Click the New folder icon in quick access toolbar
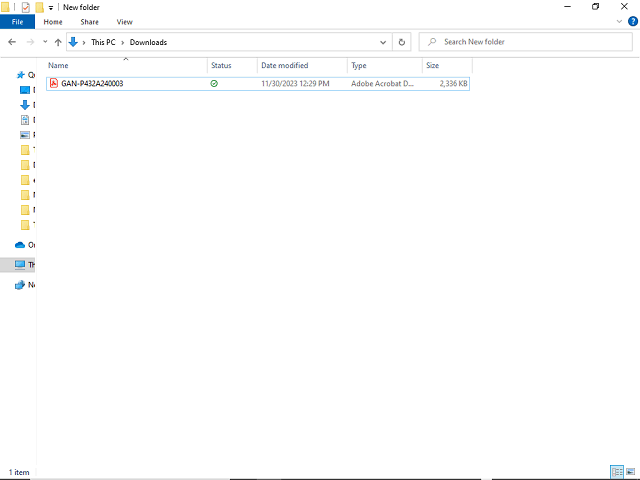Viewport: 640px width, 480px height. click(40, 7)
